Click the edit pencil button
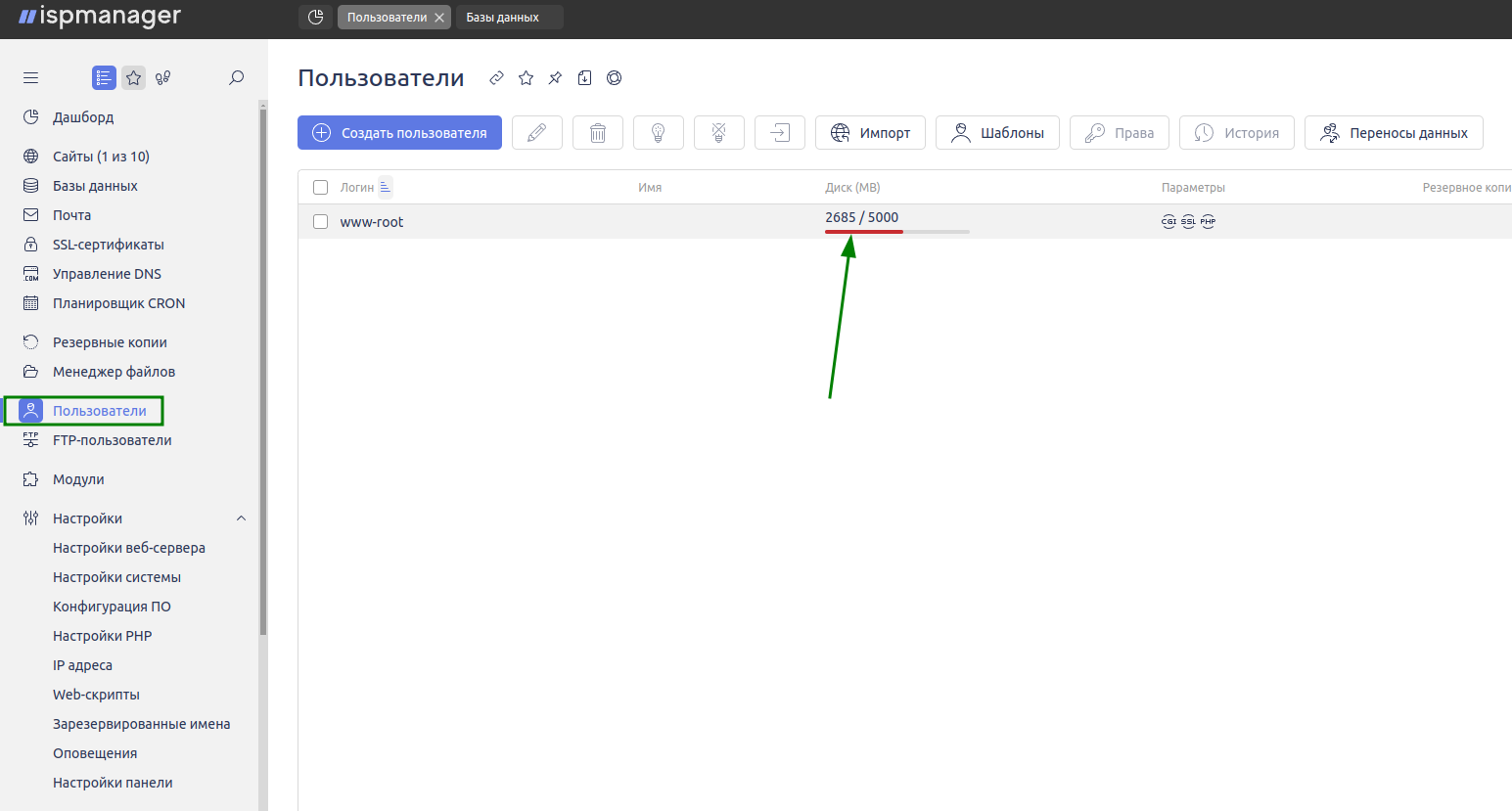Image resolution: width=1512 pixels, height=811 pixels. [x=537, y=133]
